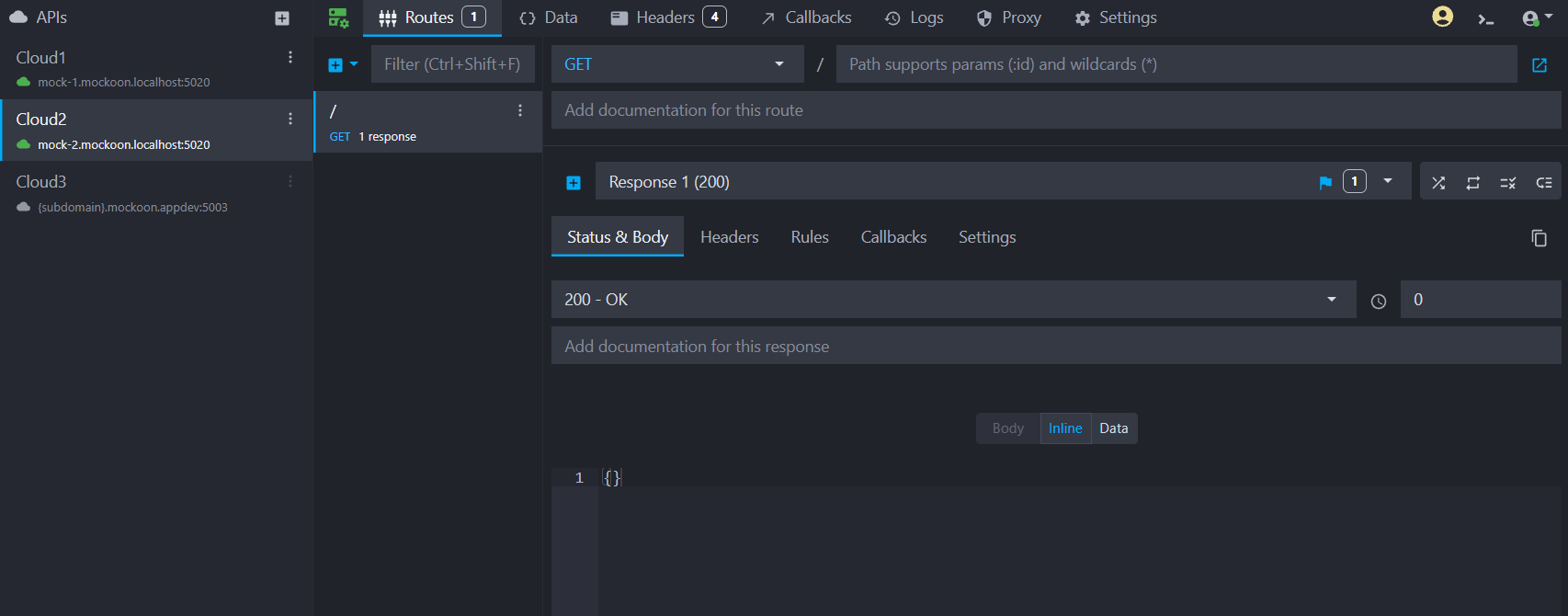
Task: Click the mock-1.mockoon.localhost:5020 address
Action: pyautogui.click(x=124, y=82)
